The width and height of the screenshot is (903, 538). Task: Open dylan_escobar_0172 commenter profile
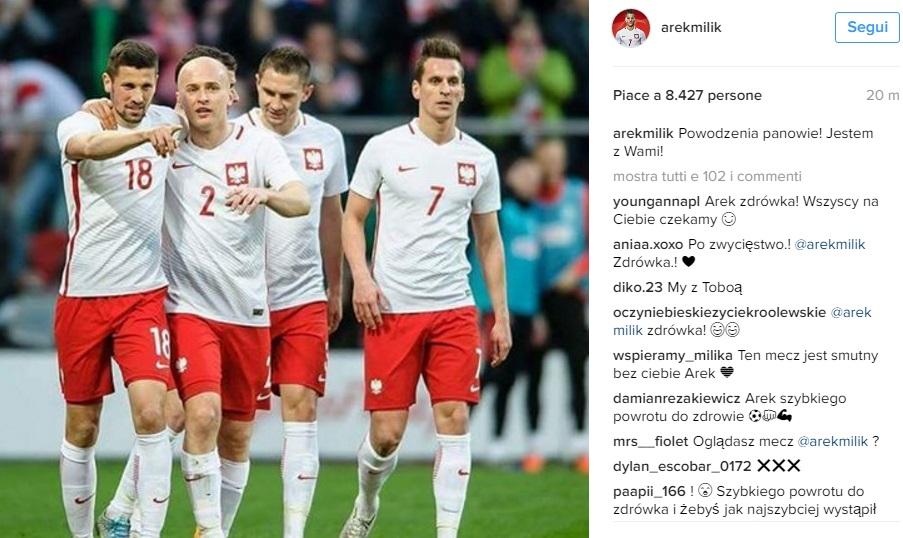pyautogui.click(x=682, y=466)
